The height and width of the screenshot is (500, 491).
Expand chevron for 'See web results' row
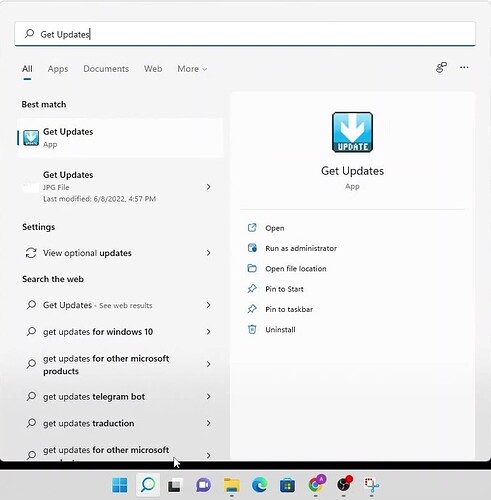209,305
